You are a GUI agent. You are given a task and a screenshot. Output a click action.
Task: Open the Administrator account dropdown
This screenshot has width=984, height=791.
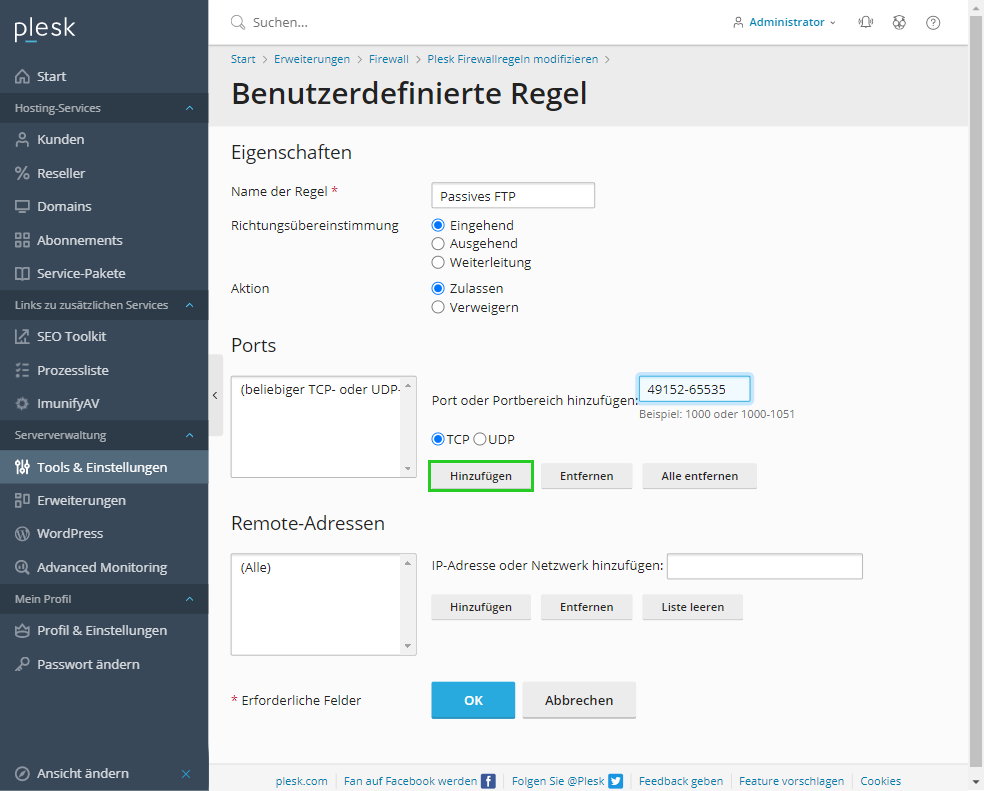tap(784, 23)
